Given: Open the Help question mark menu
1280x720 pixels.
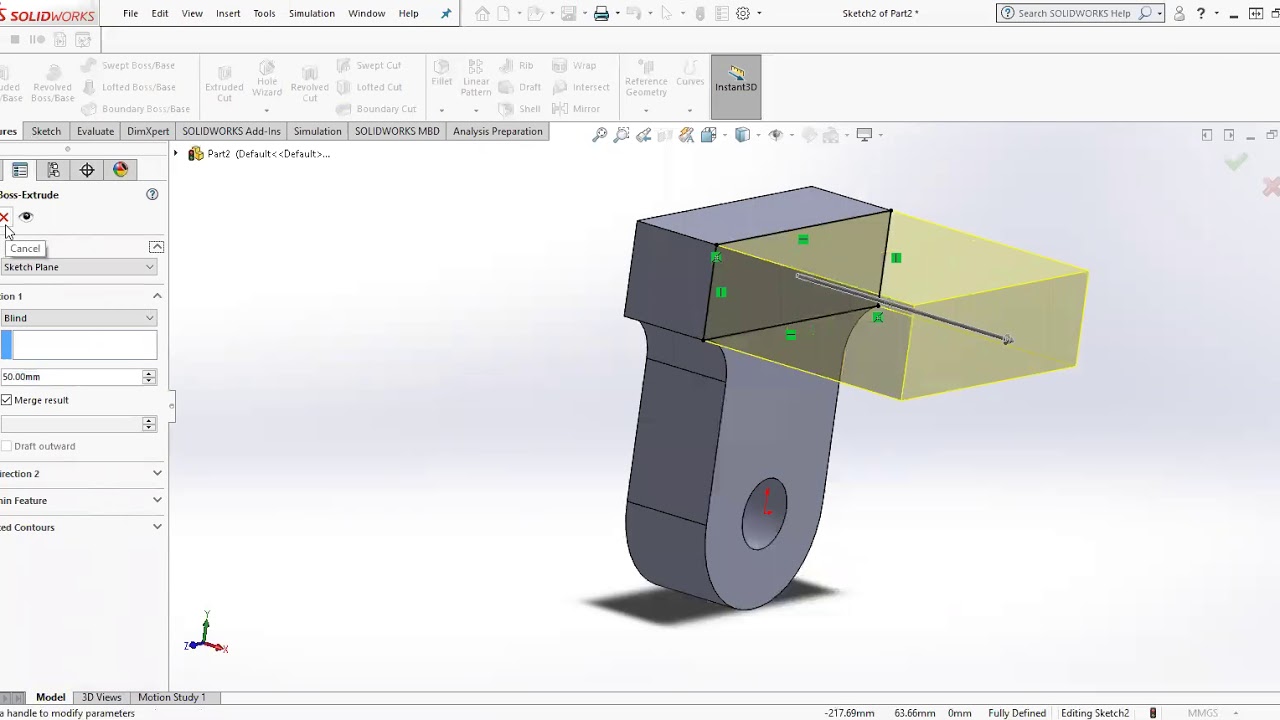Looking at the screenshot, I should (x=1201, y=13).
